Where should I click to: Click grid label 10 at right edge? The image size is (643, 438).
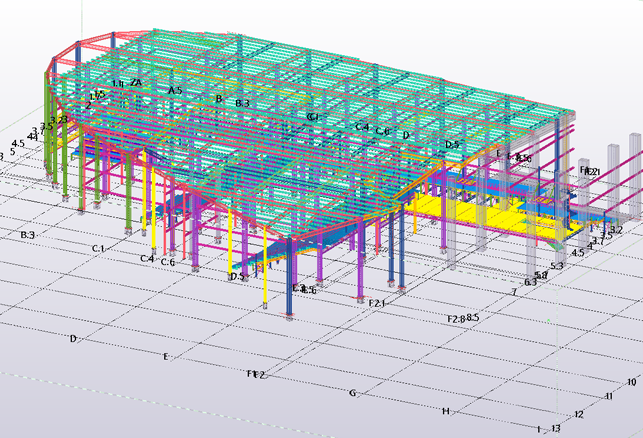click(x=631, y=382)
